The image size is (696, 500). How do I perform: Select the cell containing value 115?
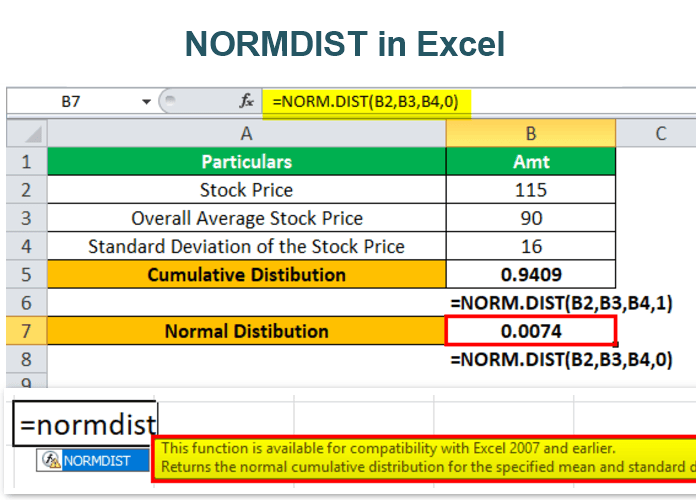coord(531,189)
